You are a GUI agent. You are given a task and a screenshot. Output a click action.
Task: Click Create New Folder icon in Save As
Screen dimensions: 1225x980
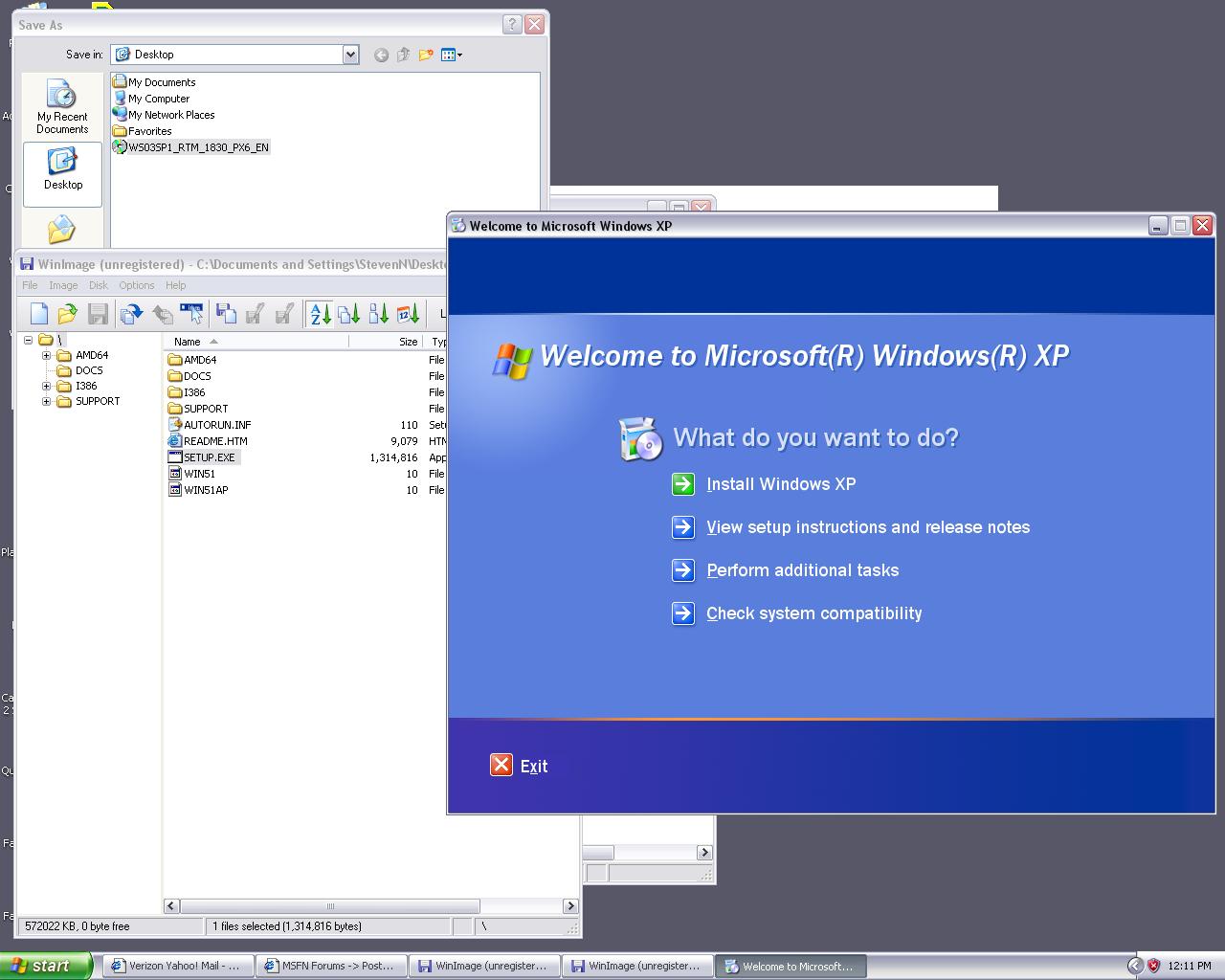click(x=426, y=56)
